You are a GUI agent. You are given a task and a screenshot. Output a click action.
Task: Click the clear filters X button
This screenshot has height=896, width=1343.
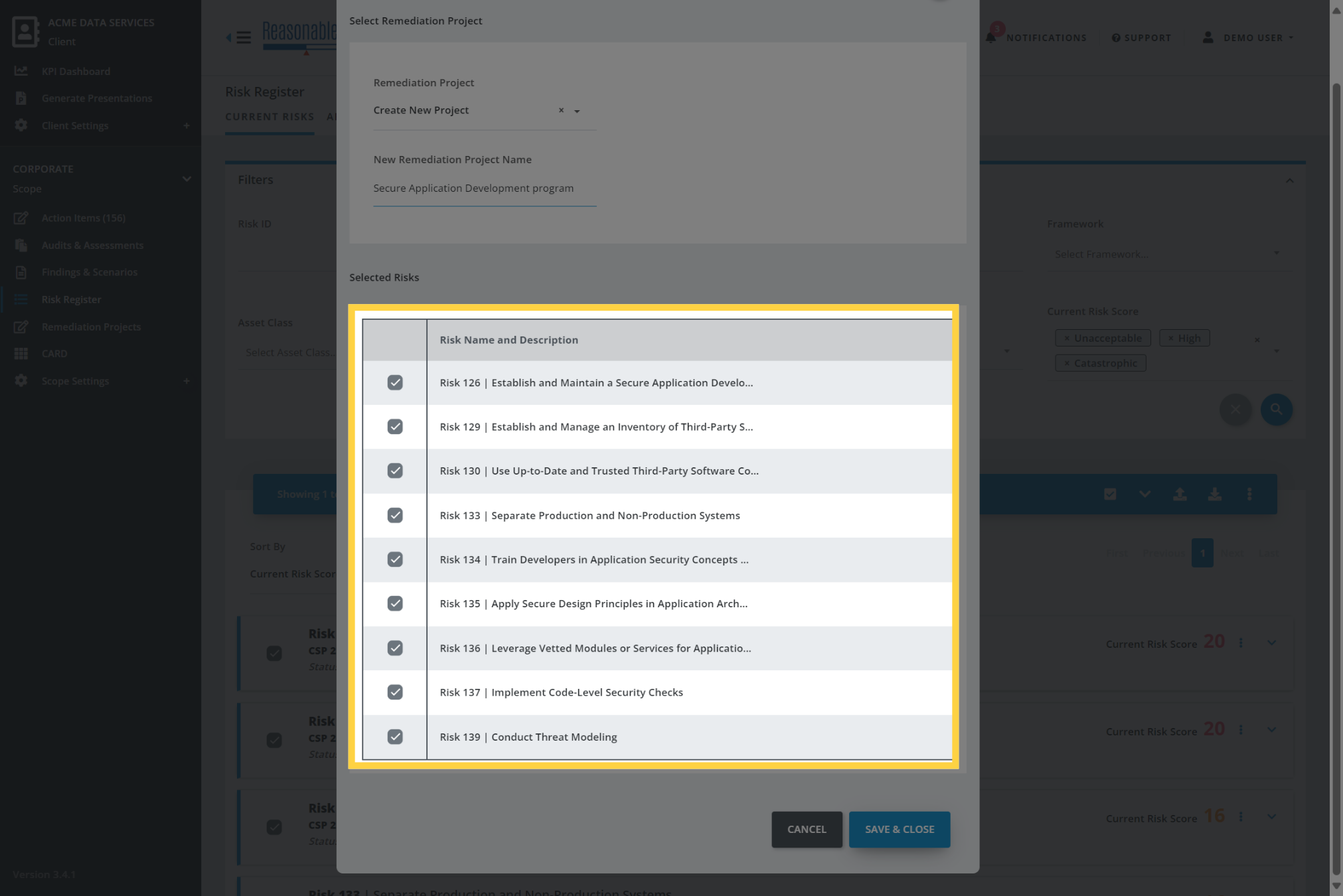pyautogui.click(x=1235, y=409)
